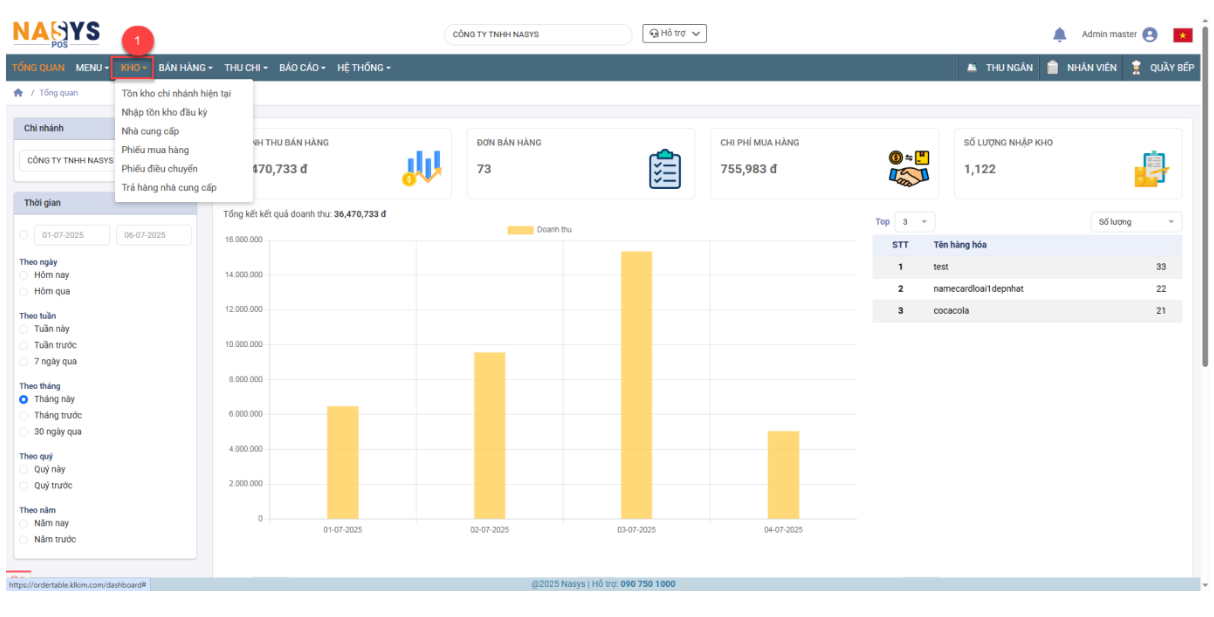Screen dimensions: 1214x617
Task: Select the Hôm nay radio button
Action: tap(24, 274)
